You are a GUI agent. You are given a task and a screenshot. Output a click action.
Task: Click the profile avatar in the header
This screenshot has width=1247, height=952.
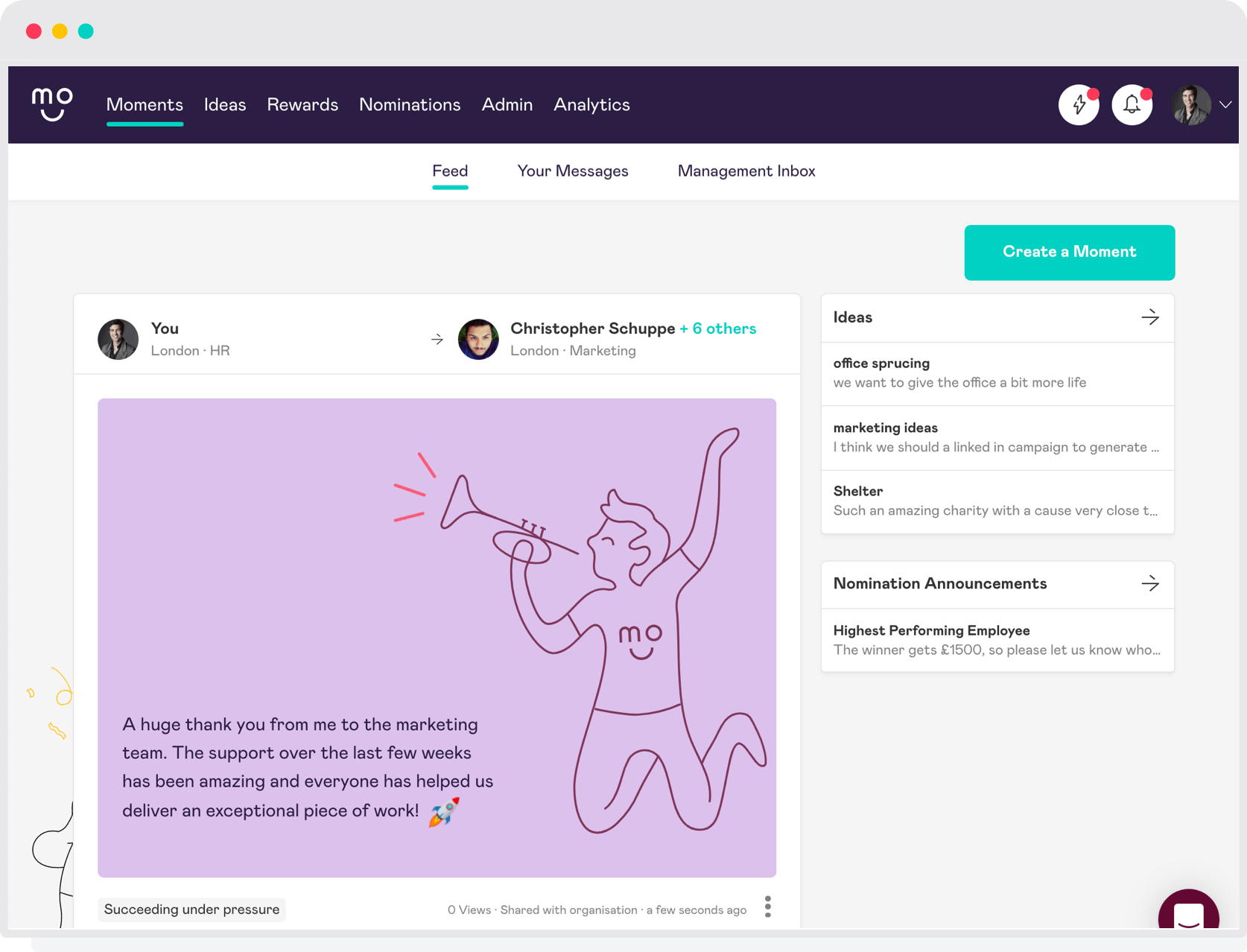click(x=1190, y=105)
